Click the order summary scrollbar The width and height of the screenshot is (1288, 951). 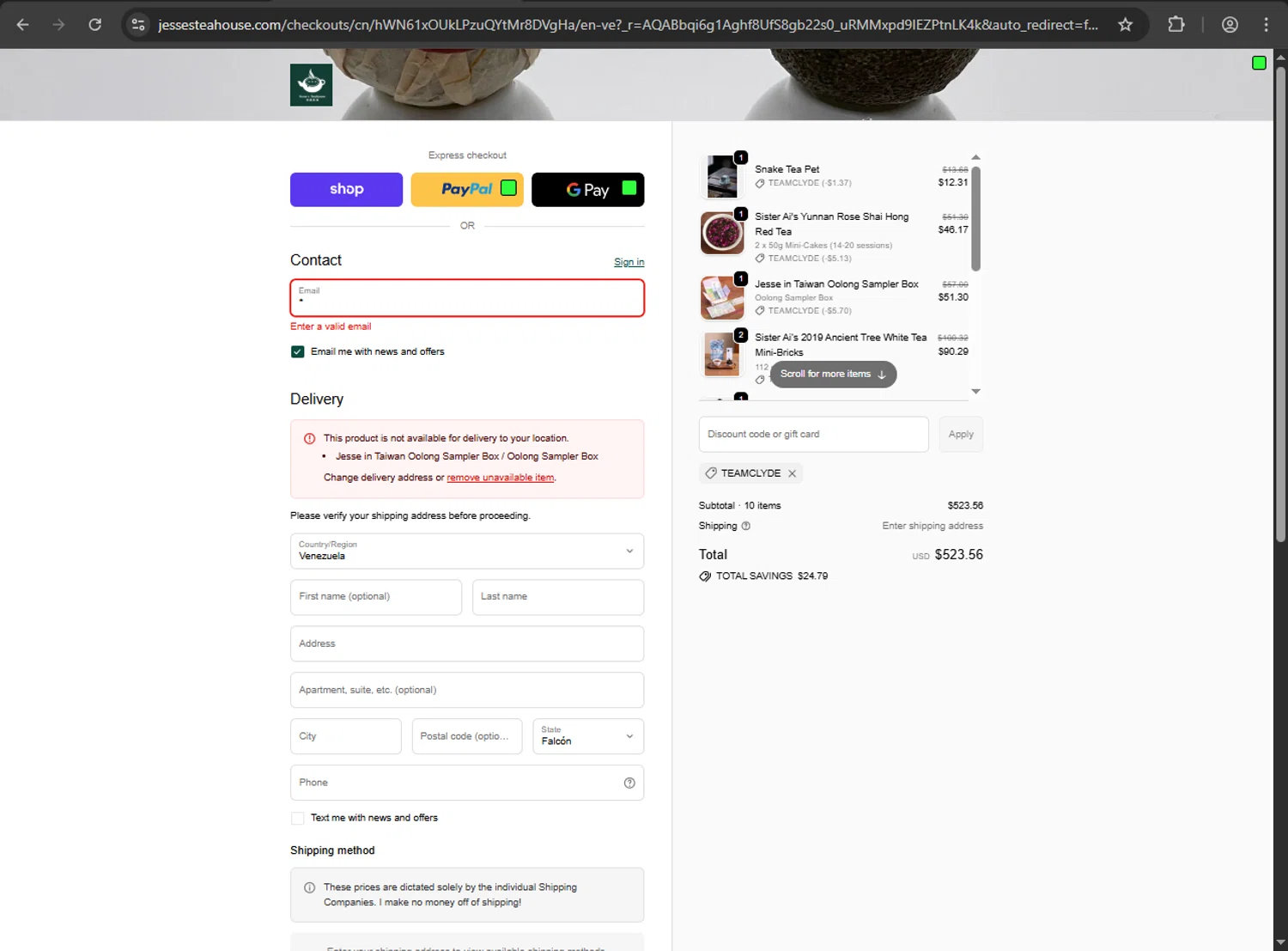pos(975,219)
